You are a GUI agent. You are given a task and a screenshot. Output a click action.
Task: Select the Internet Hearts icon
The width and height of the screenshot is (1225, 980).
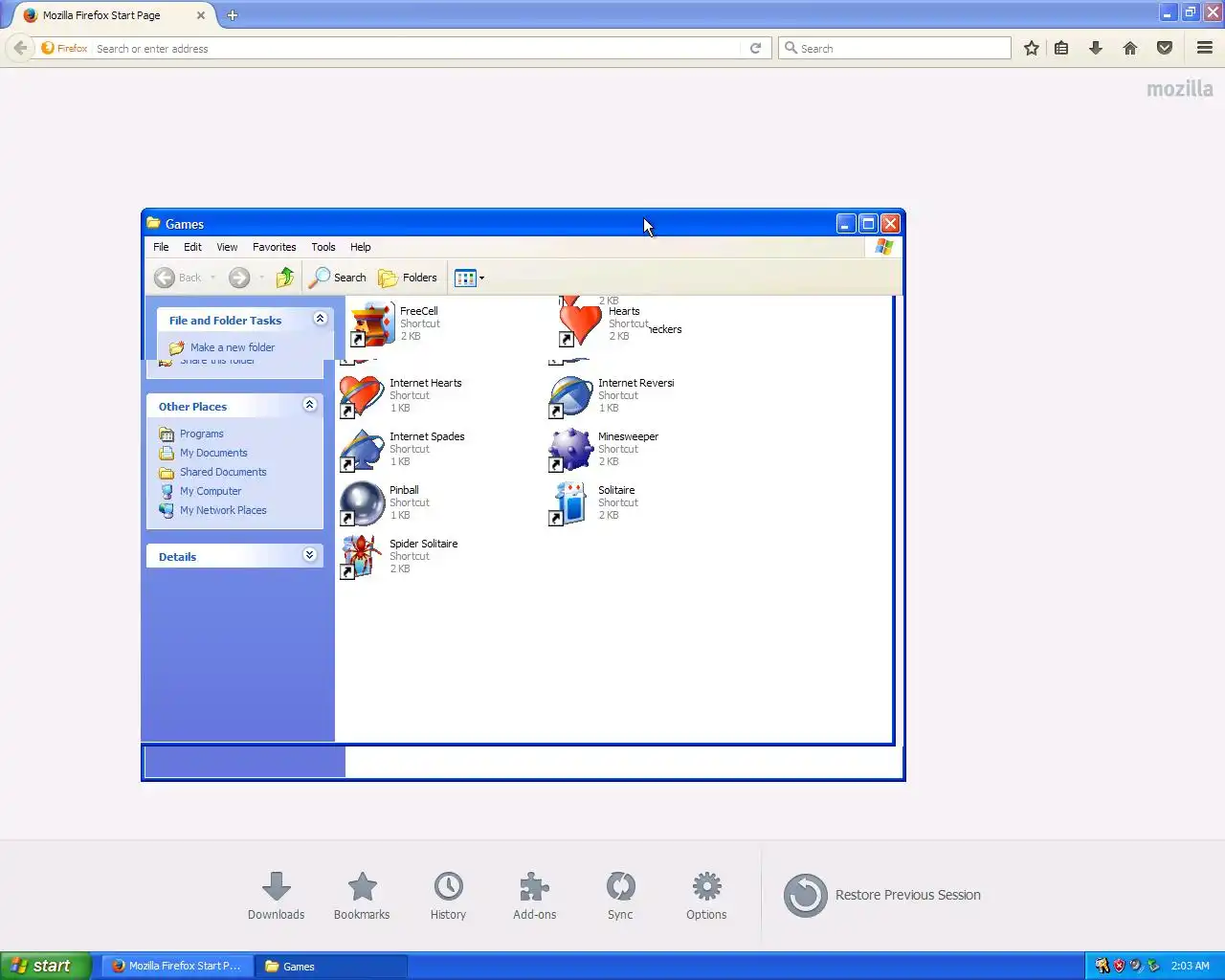(362, 396)
